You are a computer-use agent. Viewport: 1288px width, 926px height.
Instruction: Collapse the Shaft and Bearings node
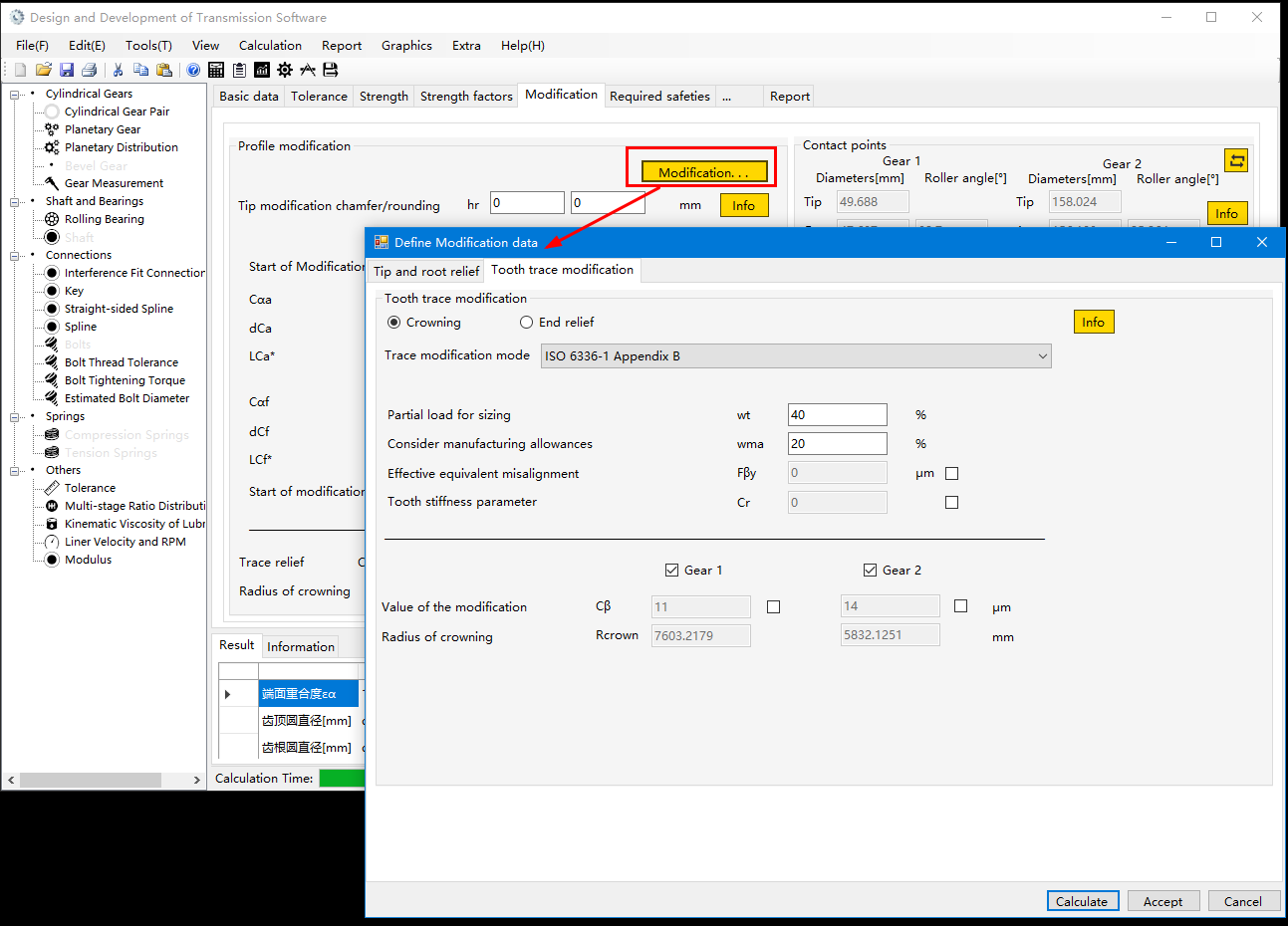15,202
